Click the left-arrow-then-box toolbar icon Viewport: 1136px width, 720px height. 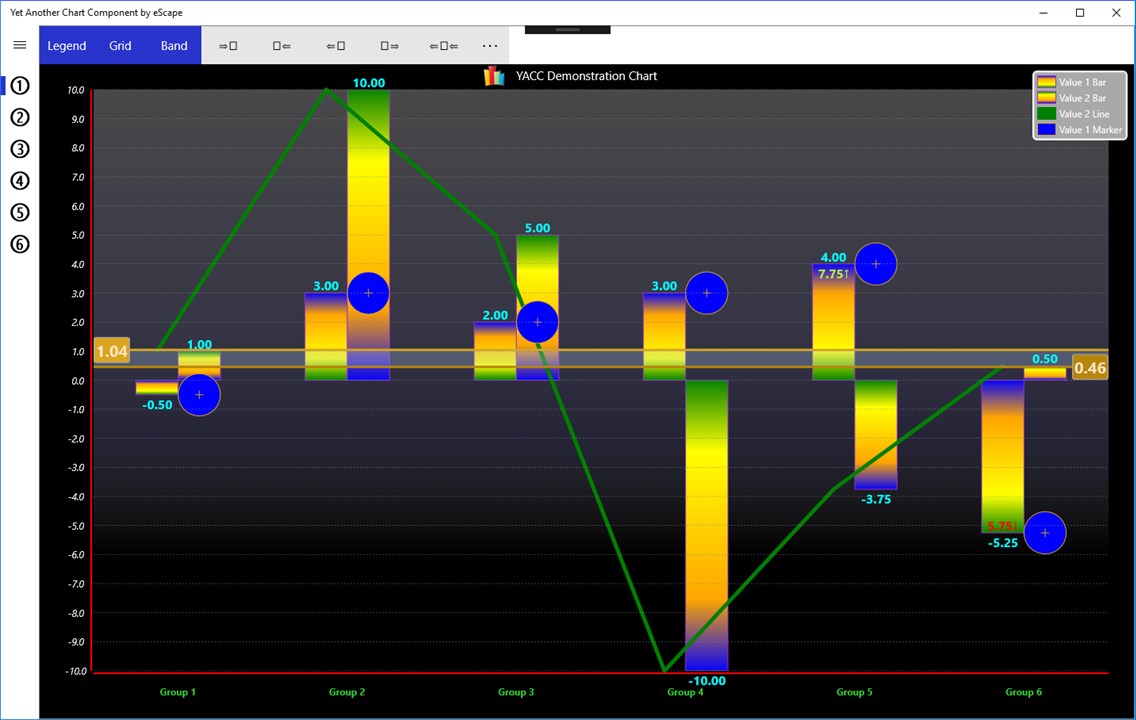[335, 46]
